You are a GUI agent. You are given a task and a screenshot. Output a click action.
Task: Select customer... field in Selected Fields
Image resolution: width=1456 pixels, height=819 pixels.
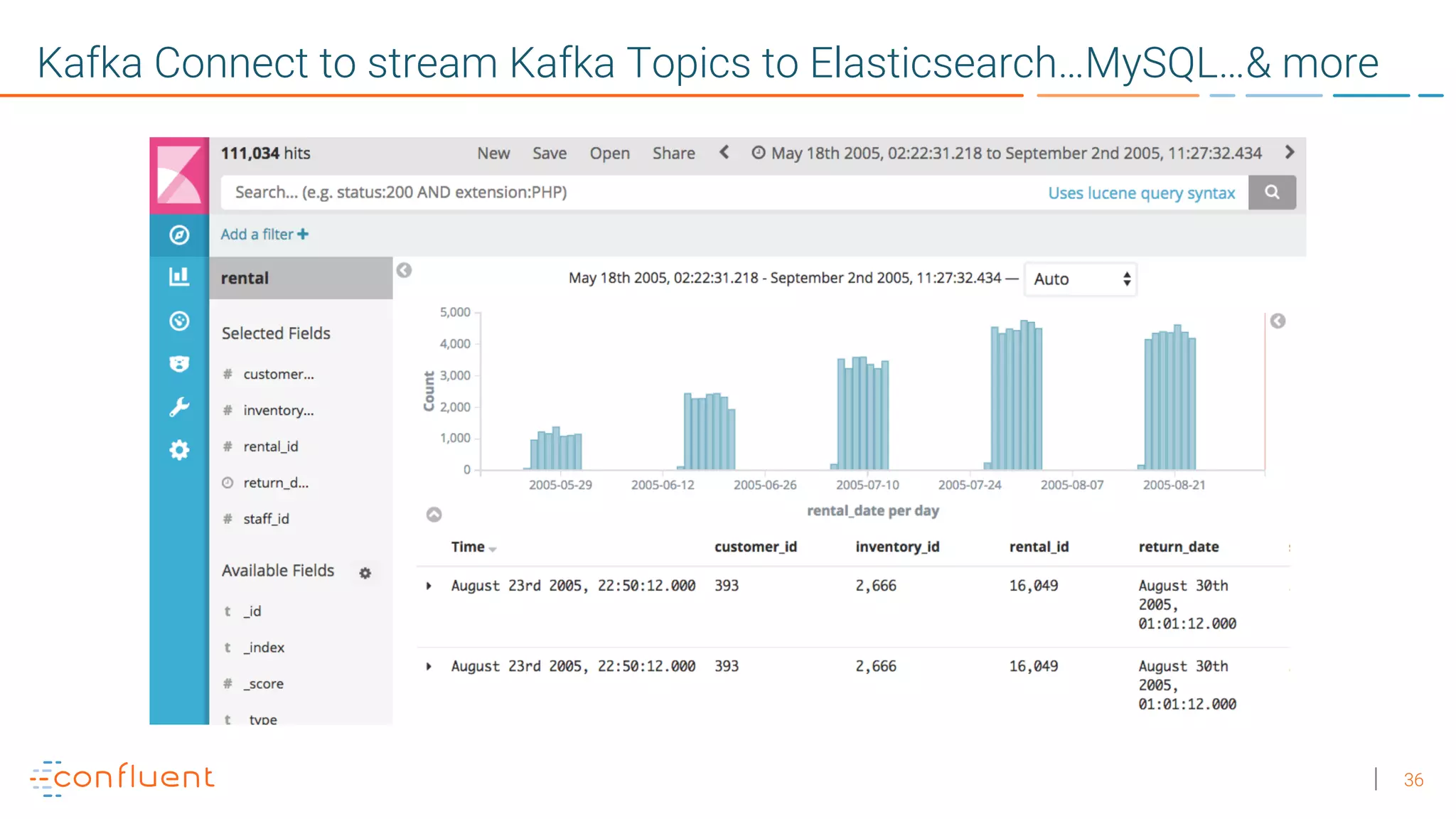pyautogui.click(x=279, y=374)
